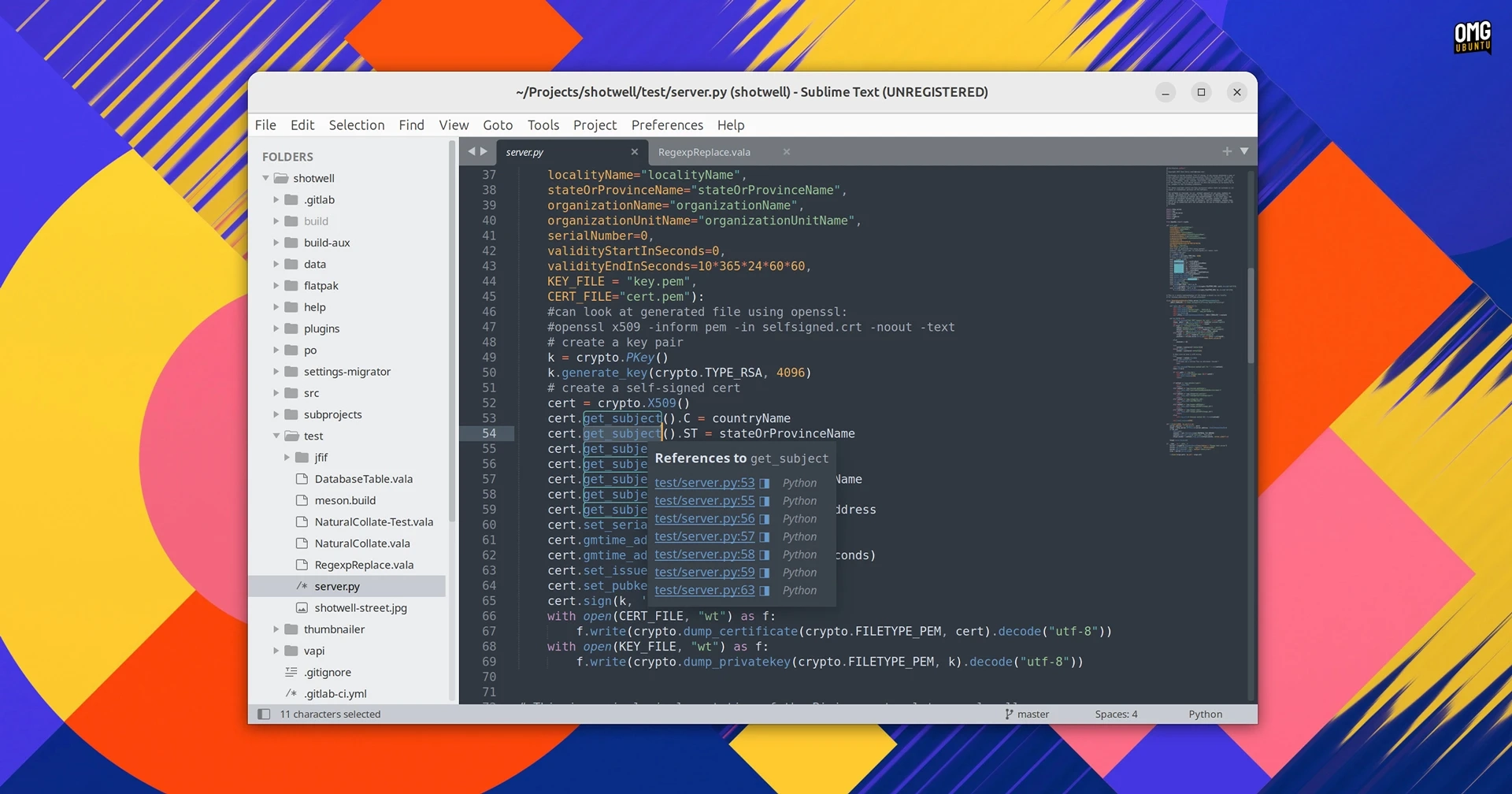Screen dimensions: 1512x794
Task: Go to previous tab with left arrow
Action: click(471, 151)
